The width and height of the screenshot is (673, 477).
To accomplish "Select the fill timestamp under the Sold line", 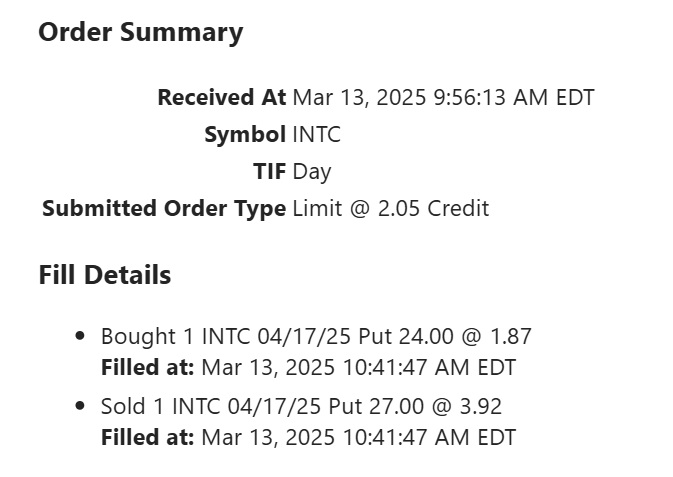I will point(358,438).
